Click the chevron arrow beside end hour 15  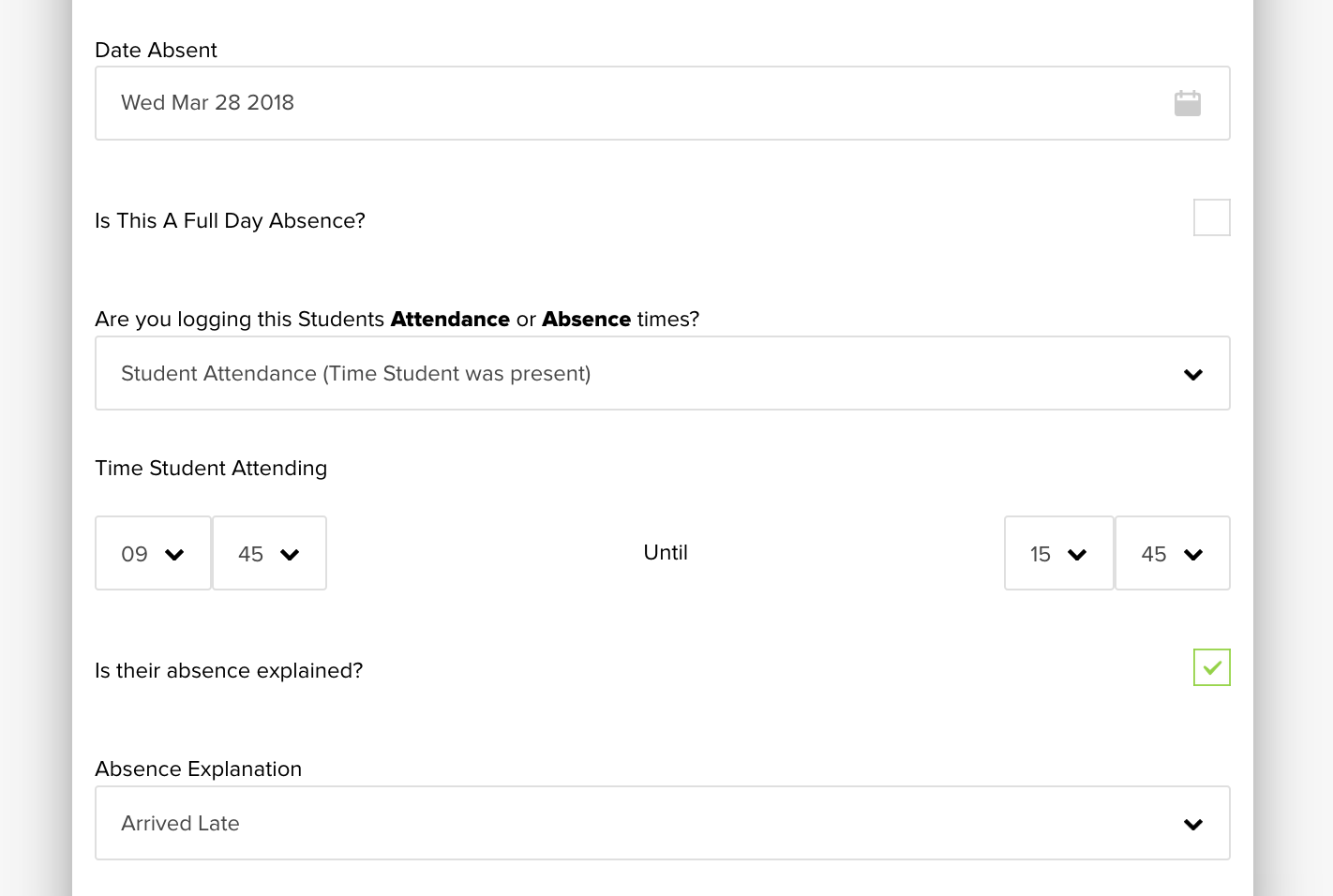point(1077,555)
